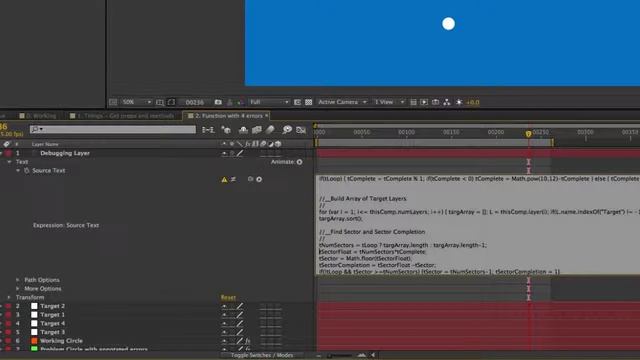The width and height of the screenshot is (640, 360).
Task: Collapse the Source Text property
Action: [18, 171]
